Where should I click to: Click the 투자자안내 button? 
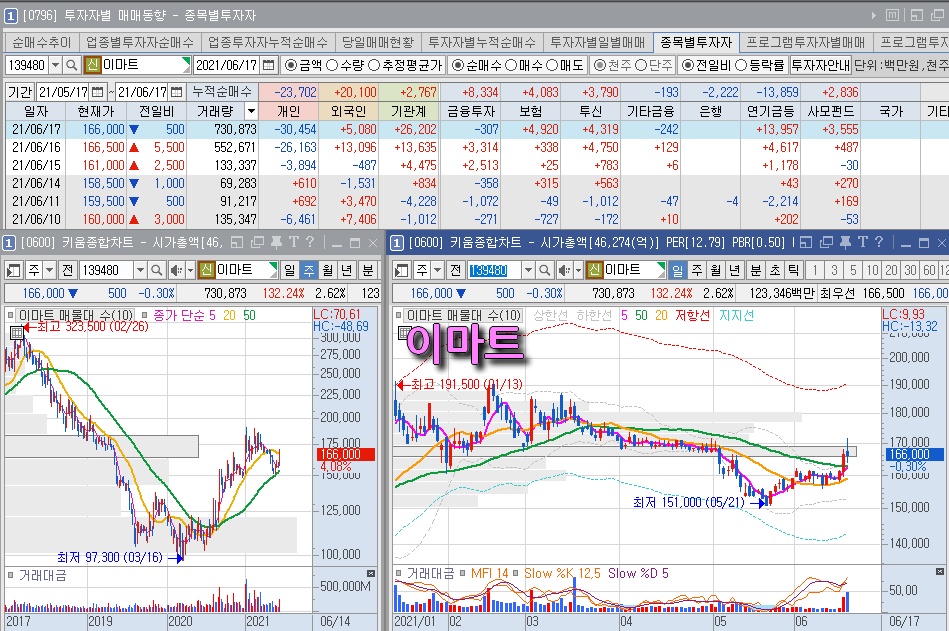click(x=820, y=65)
